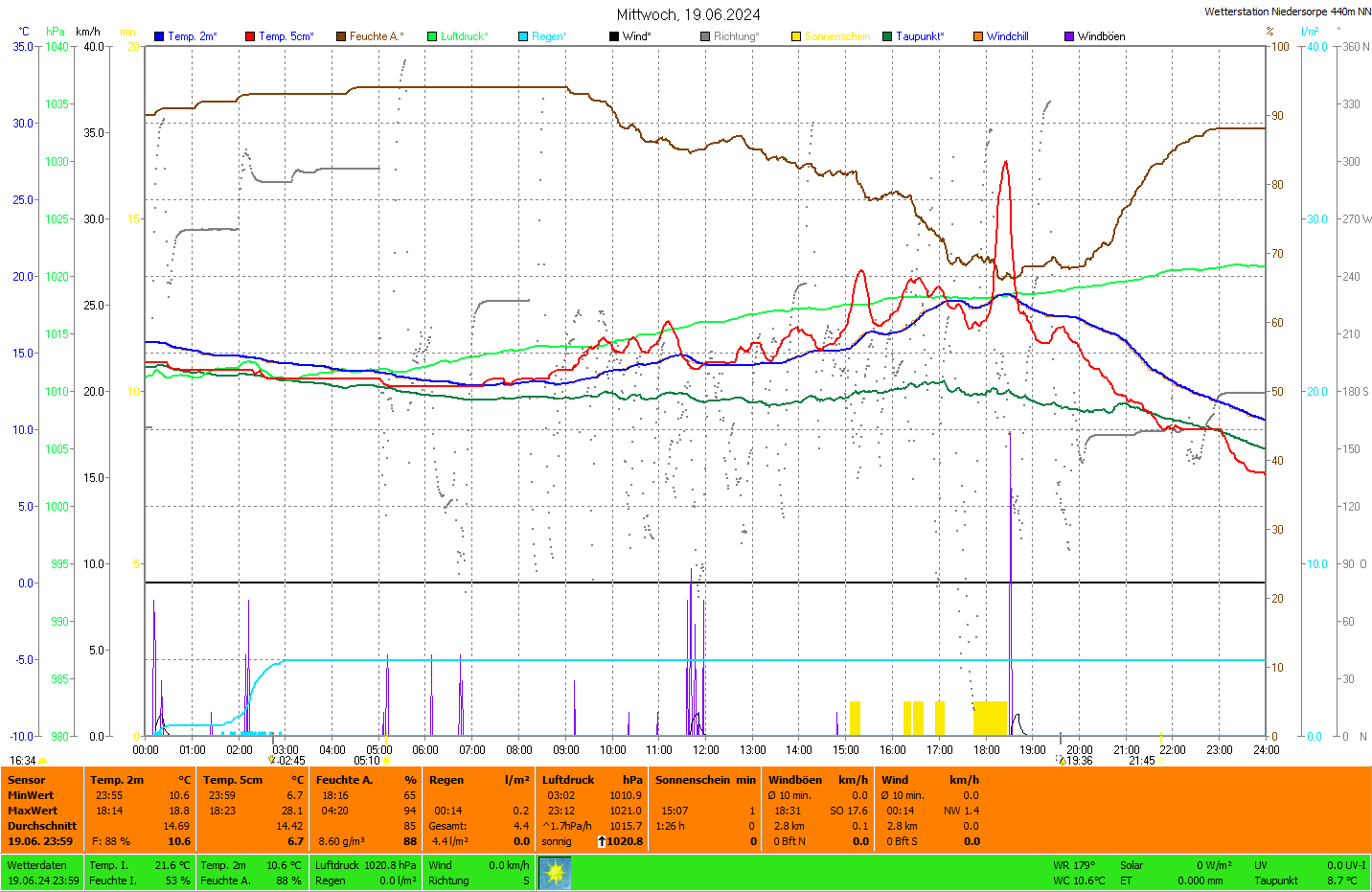Toggle the Luftdruck series legend label
The image size is (1372, 892).
464,36
